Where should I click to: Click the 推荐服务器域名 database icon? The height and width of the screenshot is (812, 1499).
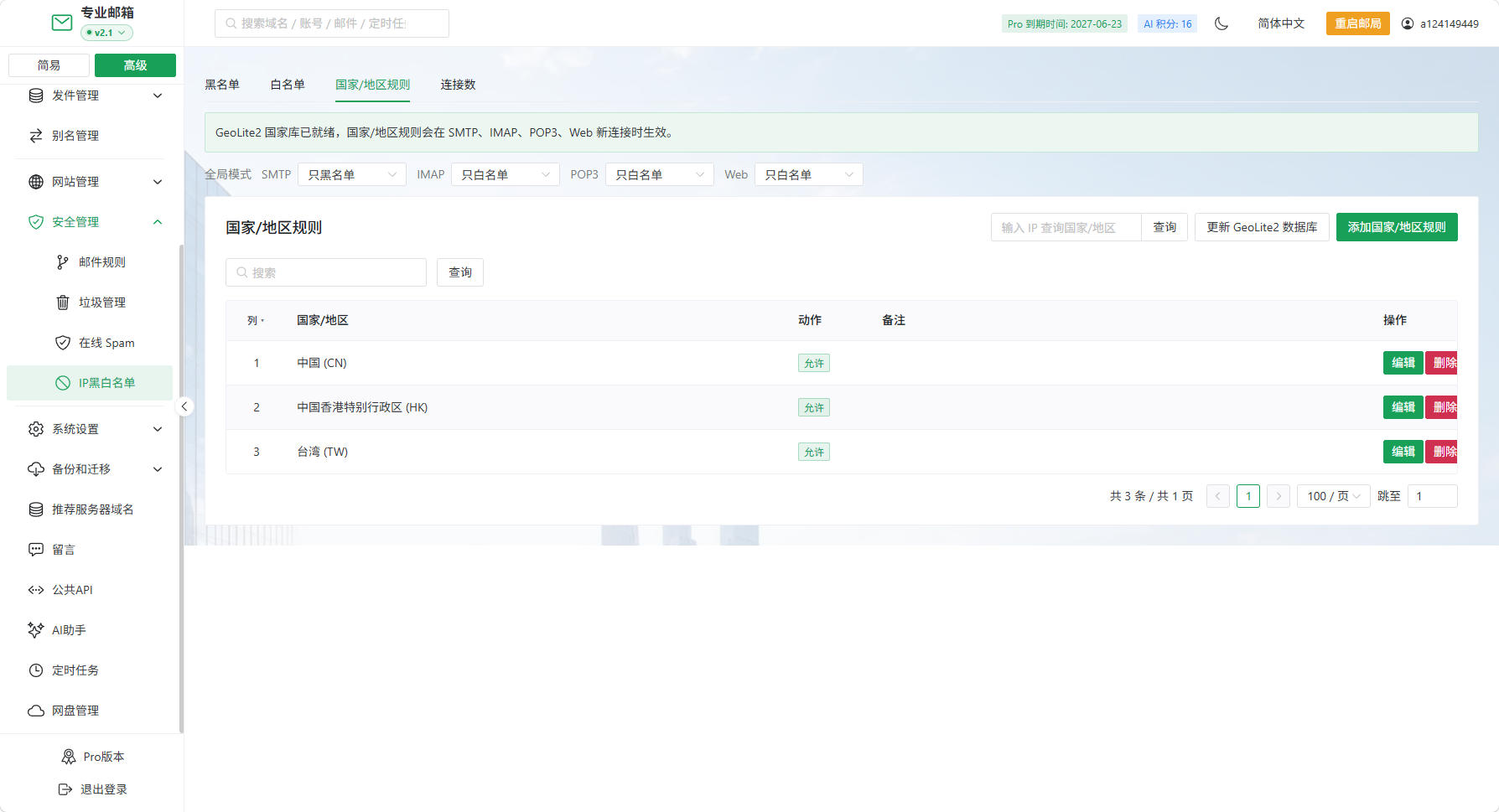tap(36, 509)
